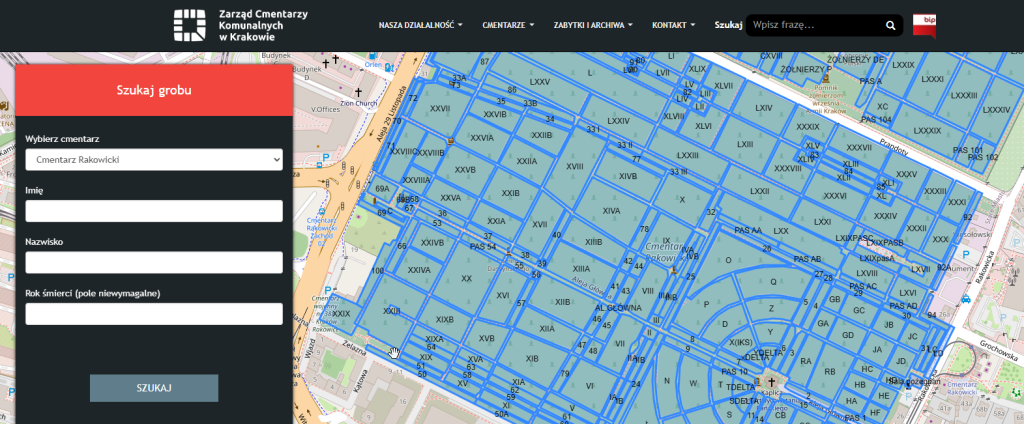Open the NASZA DZIAŁALNOŚĆ menu

421,25
